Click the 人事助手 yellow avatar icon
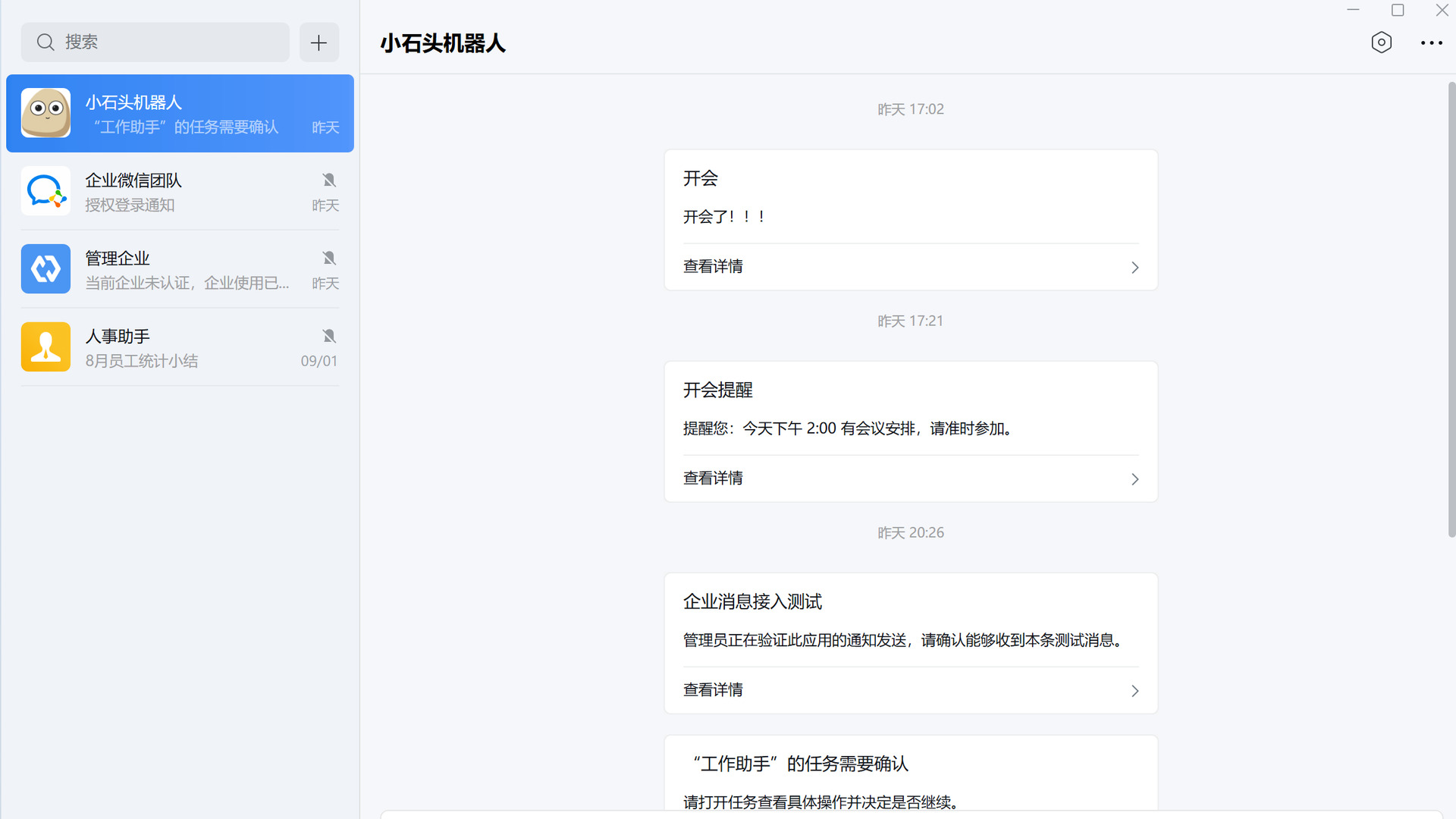 (45, 347)
